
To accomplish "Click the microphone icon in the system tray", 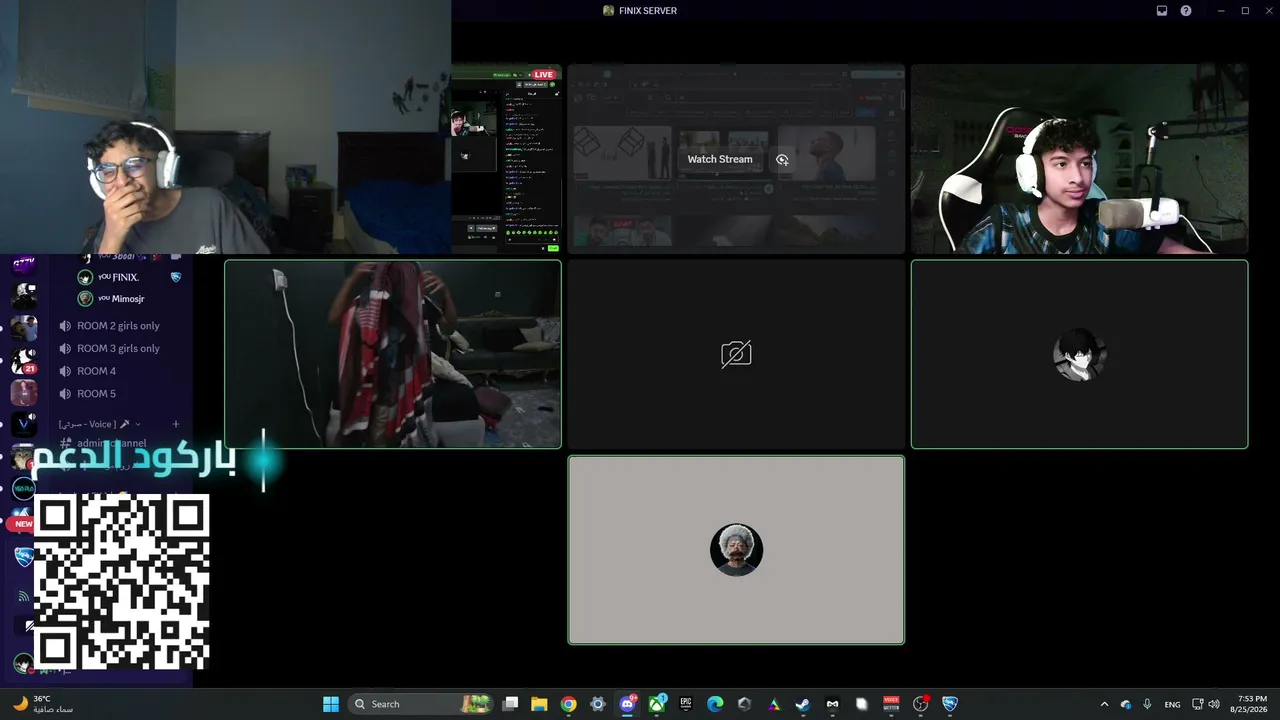I will pos(1147,704).
